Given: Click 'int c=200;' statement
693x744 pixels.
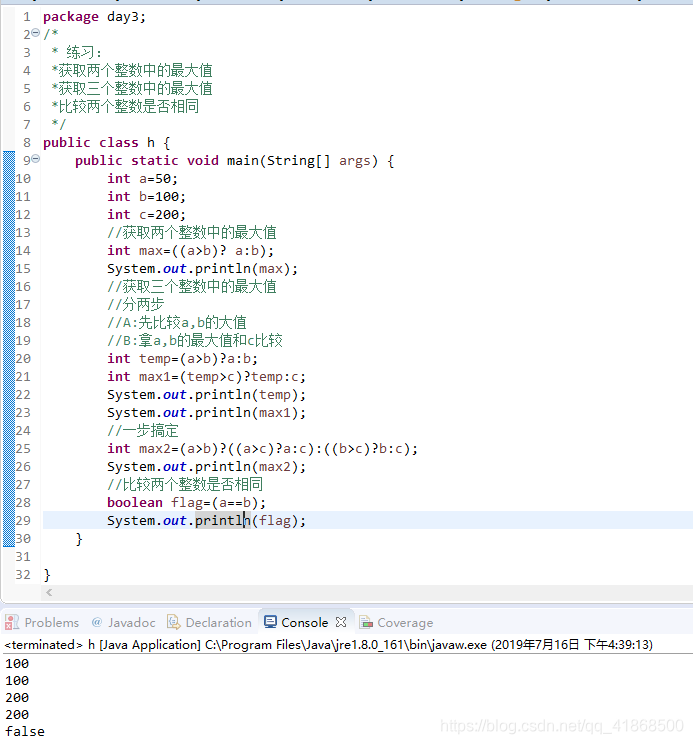Looking at the screenshot, I should tap(146, 215).
